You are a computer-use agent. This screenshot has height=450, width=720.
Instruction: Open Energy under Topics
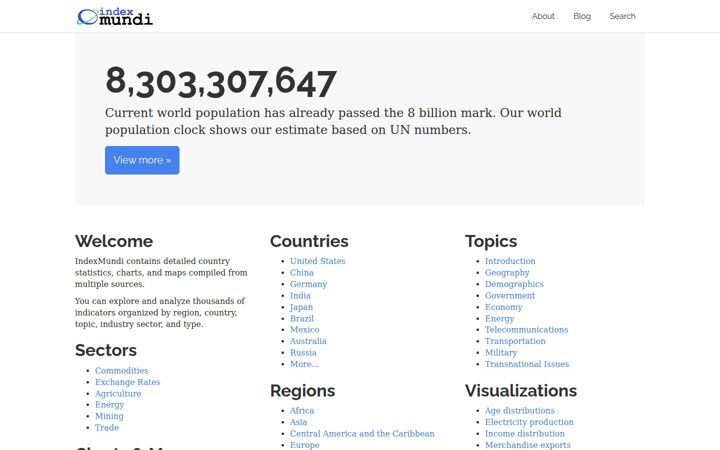[x=499, y=318]
